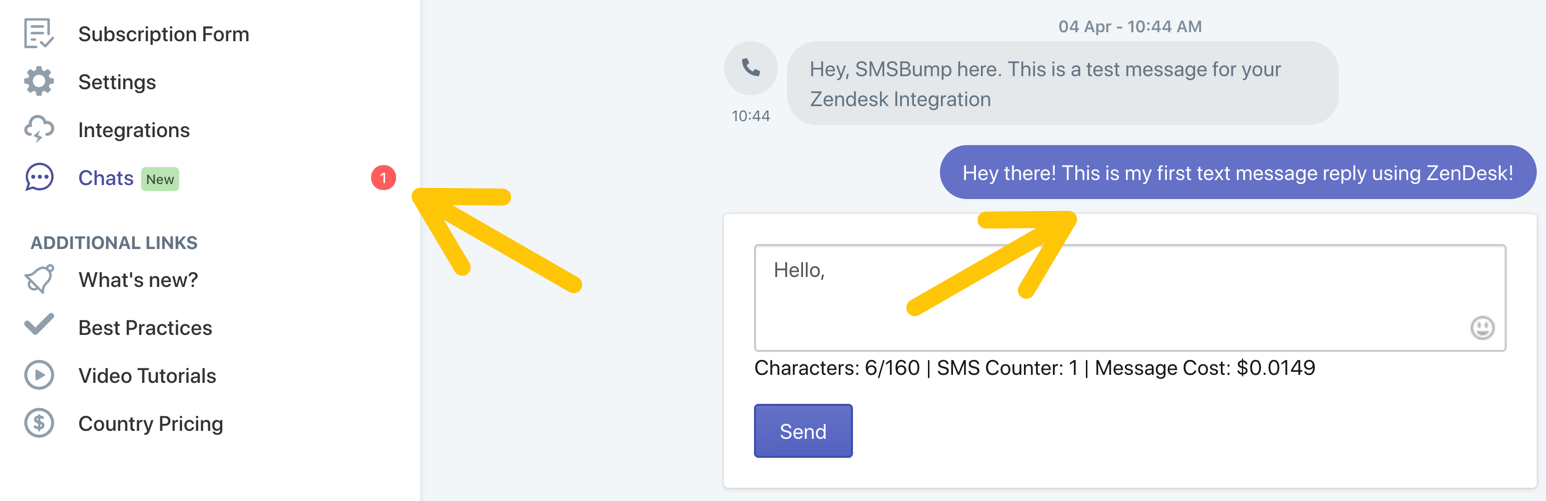Open the Settings gear icon

[39, 81]
